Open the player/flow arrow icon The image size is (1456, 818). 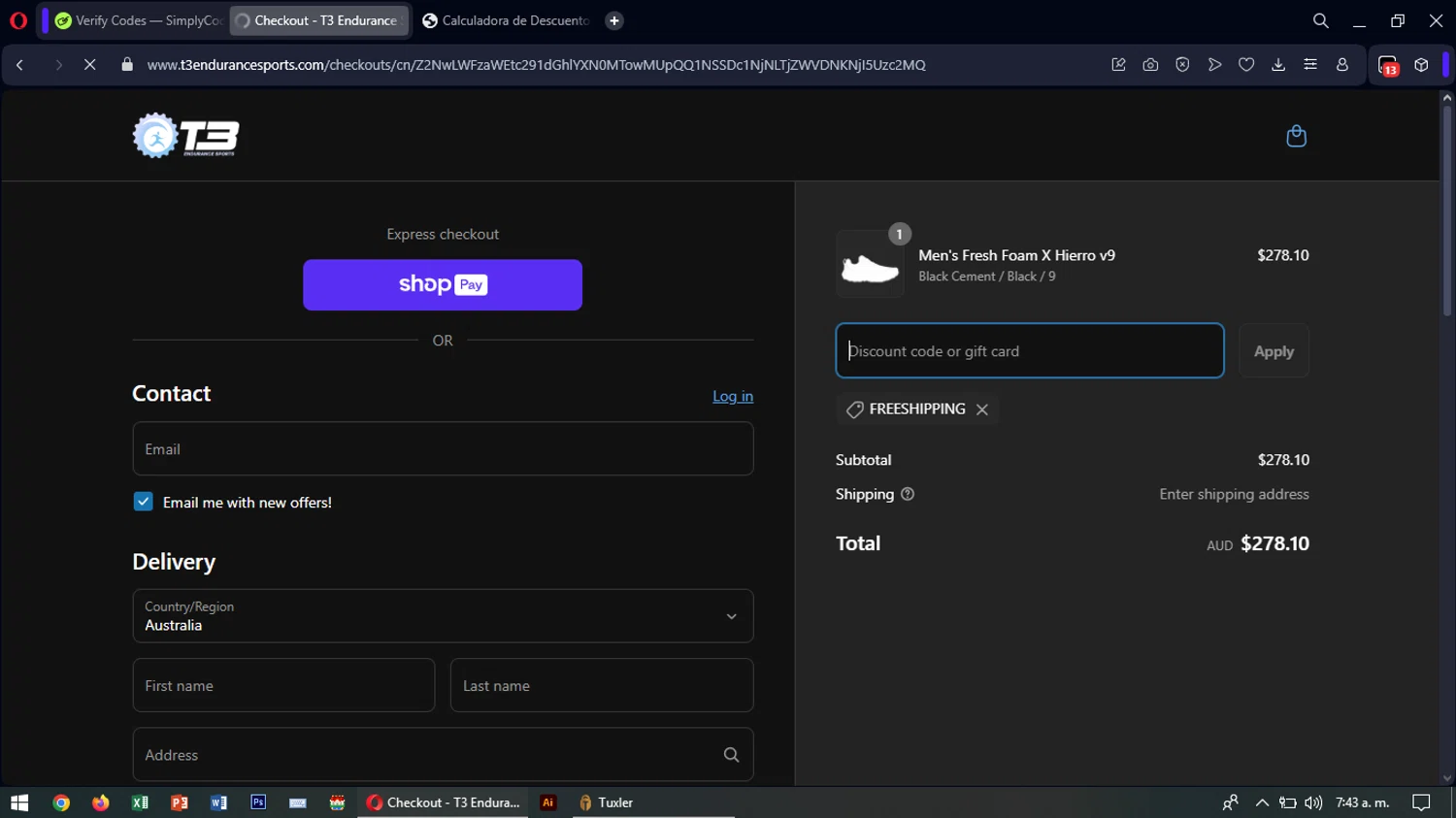pos(1214,65)
